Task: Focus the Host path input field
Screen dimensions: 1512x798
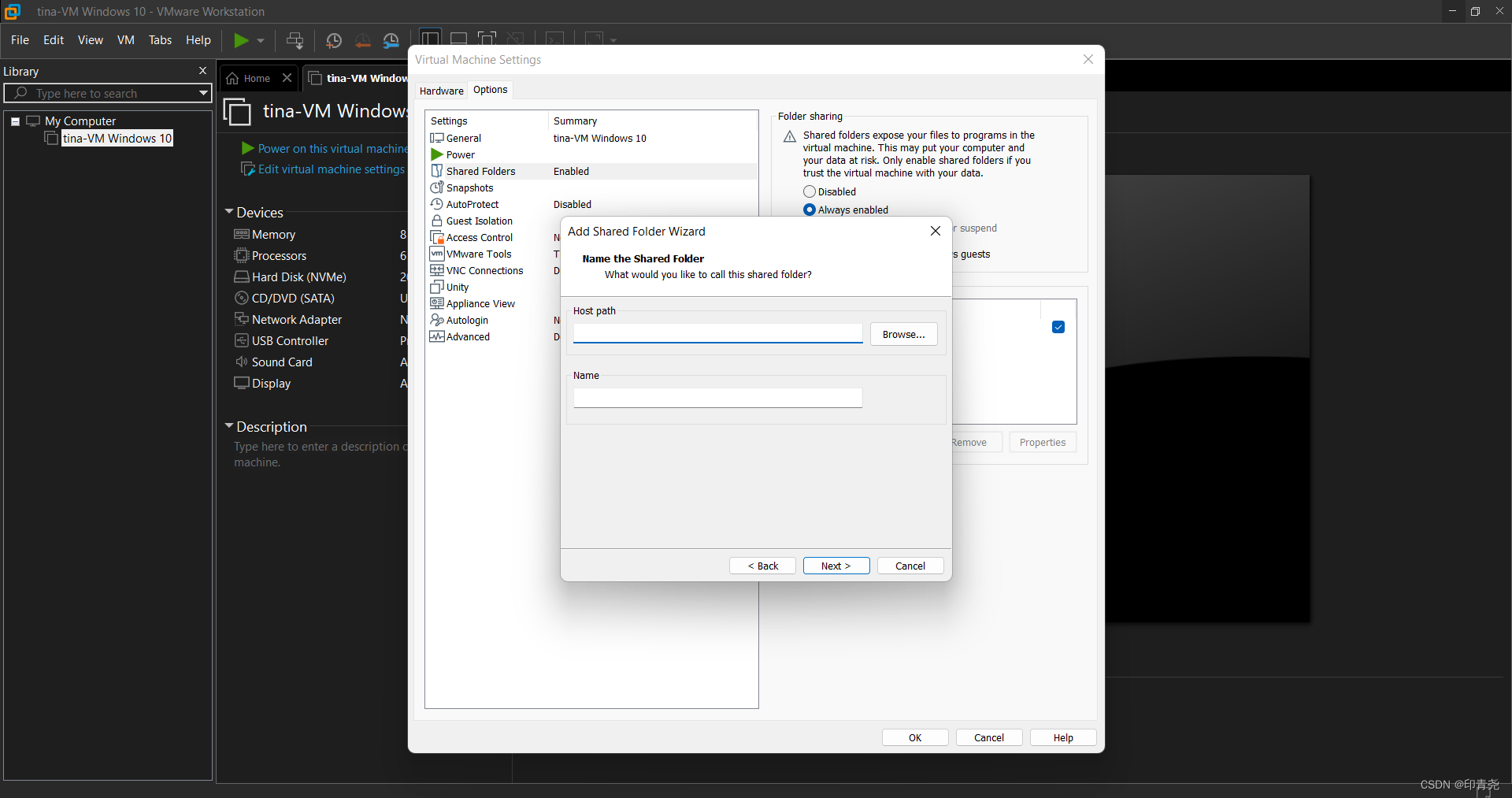Action: tap(718, 334)
